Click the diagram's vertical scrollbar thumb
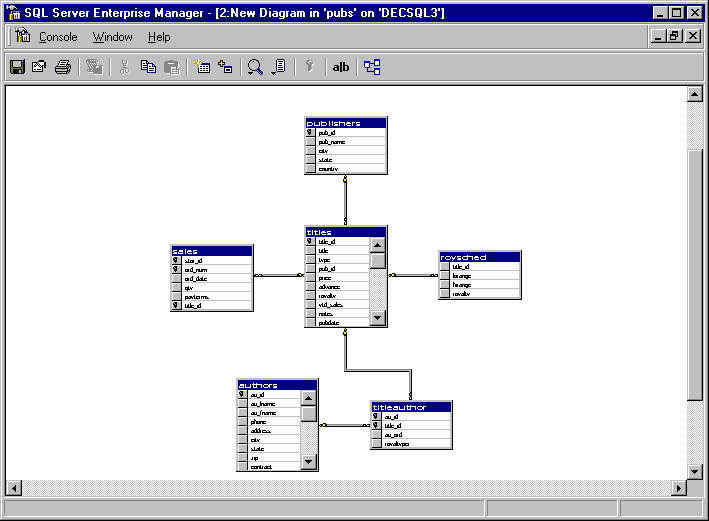This screenshot has width=709, height=521. pos(695,275)
